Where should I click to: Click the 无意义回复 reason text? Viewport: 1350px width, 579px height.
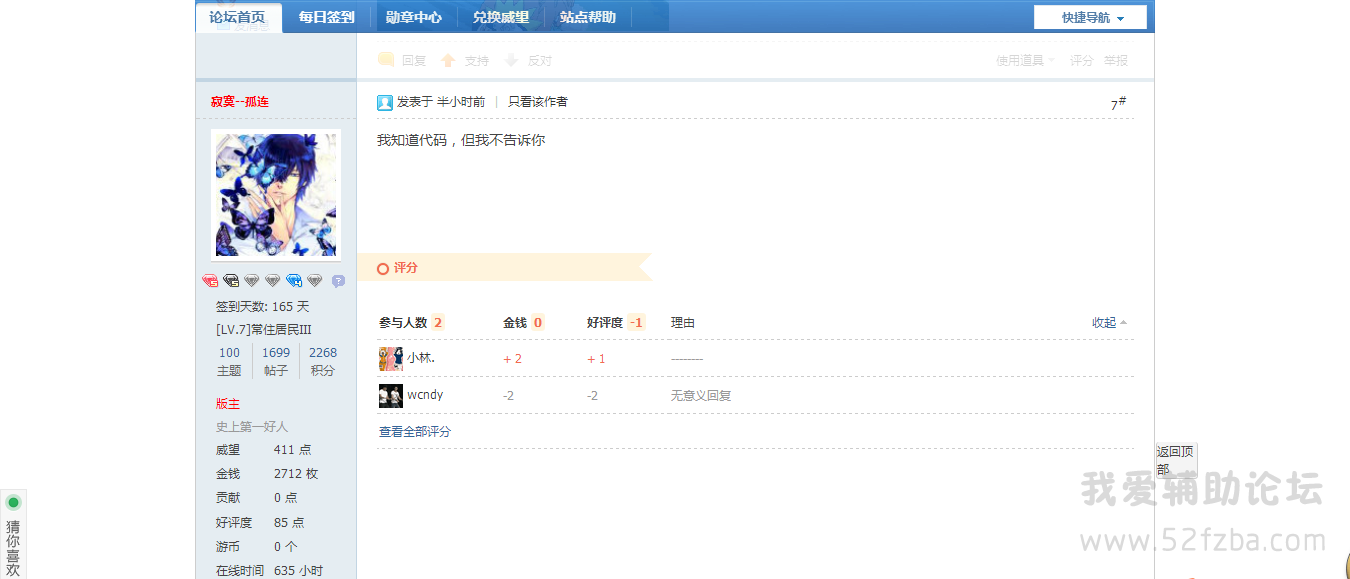[x=701, y=396]
